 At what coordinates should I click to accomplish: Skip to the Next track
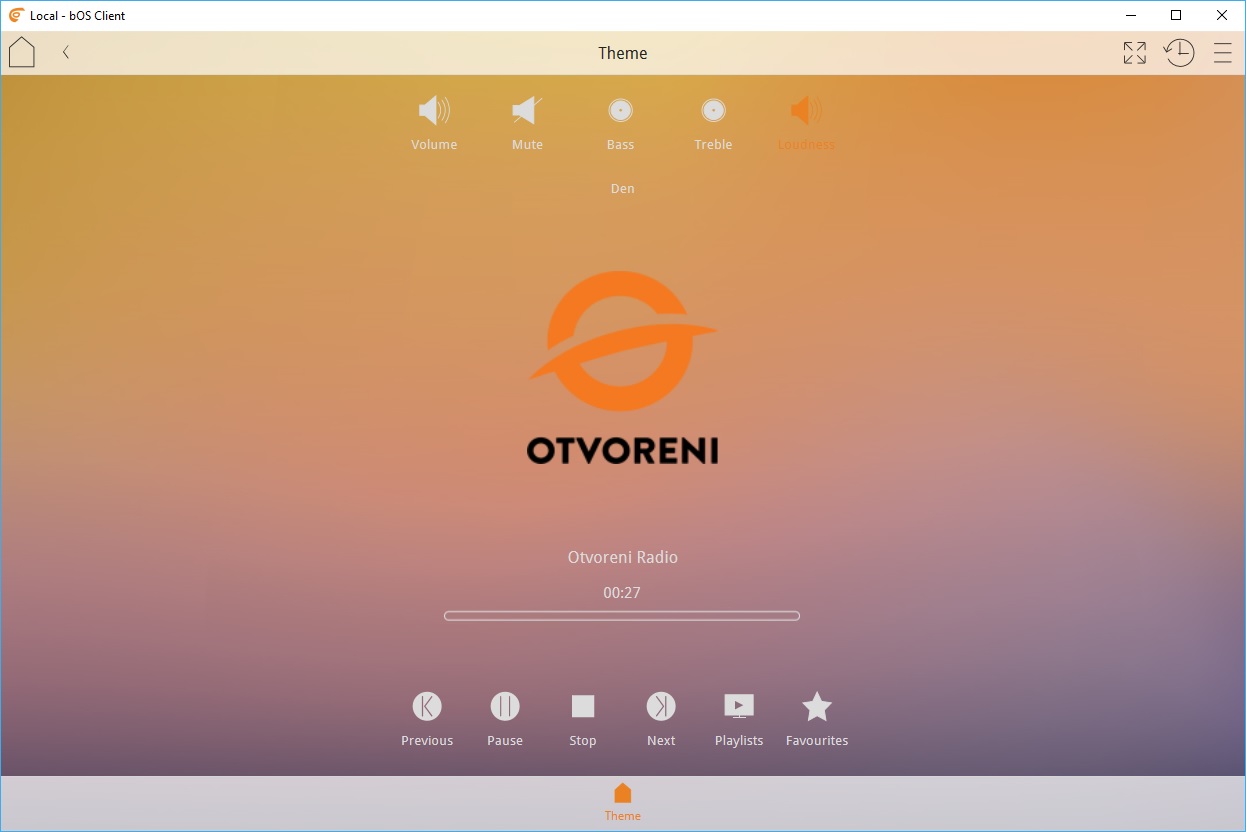tap(661, 707)
